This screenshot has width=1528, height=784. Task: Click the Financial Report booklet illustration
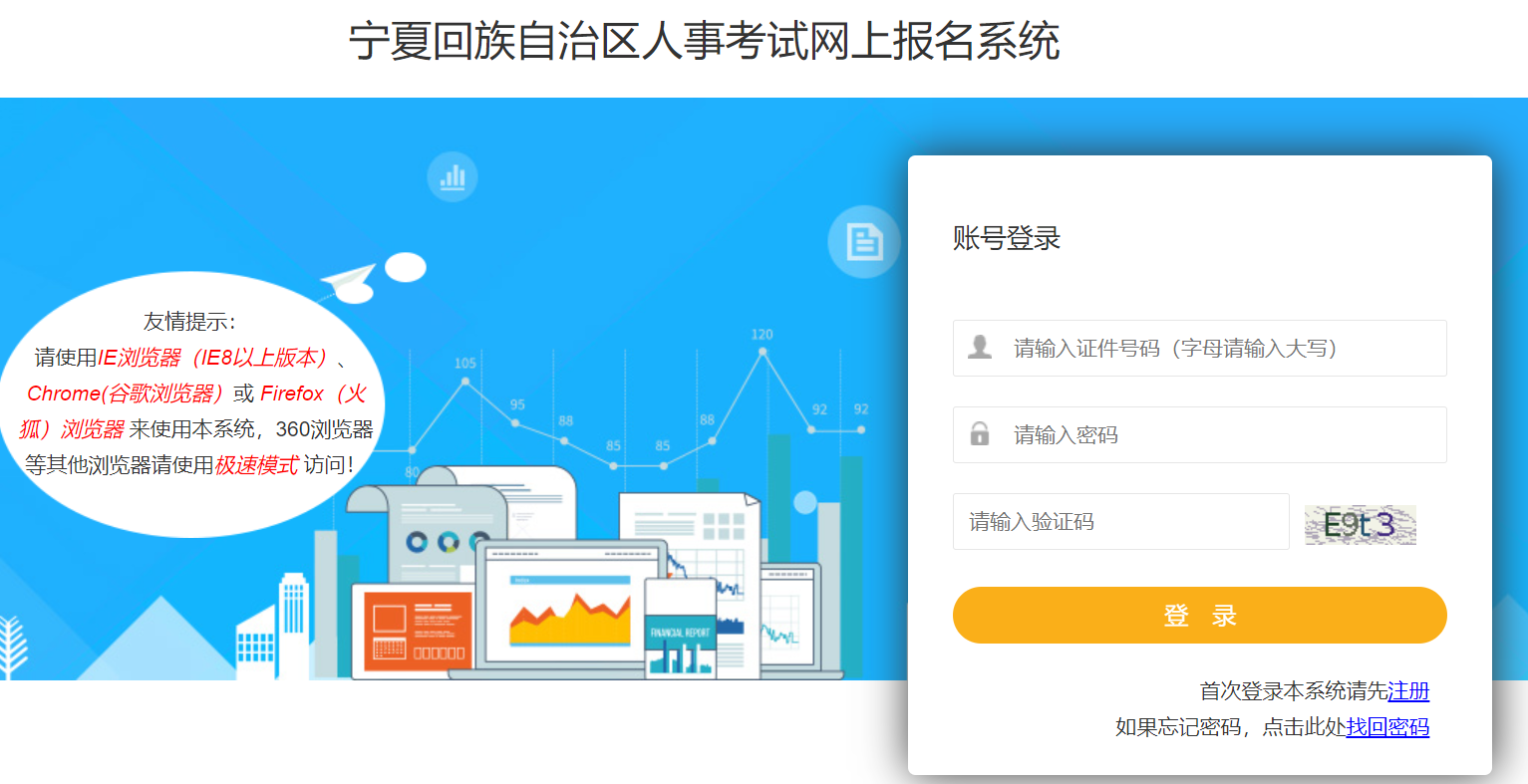[681, 630]
